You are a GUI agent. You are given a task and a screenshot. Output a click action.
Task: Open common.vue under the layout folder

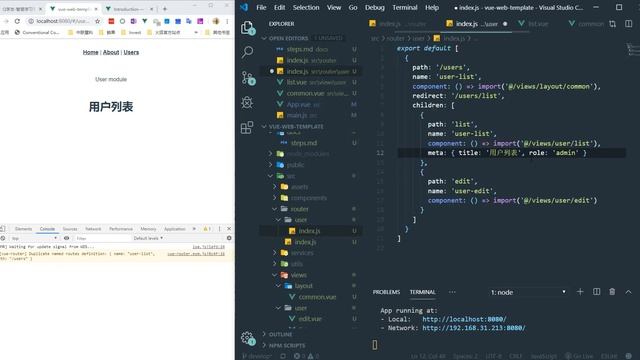click(317, 297)
